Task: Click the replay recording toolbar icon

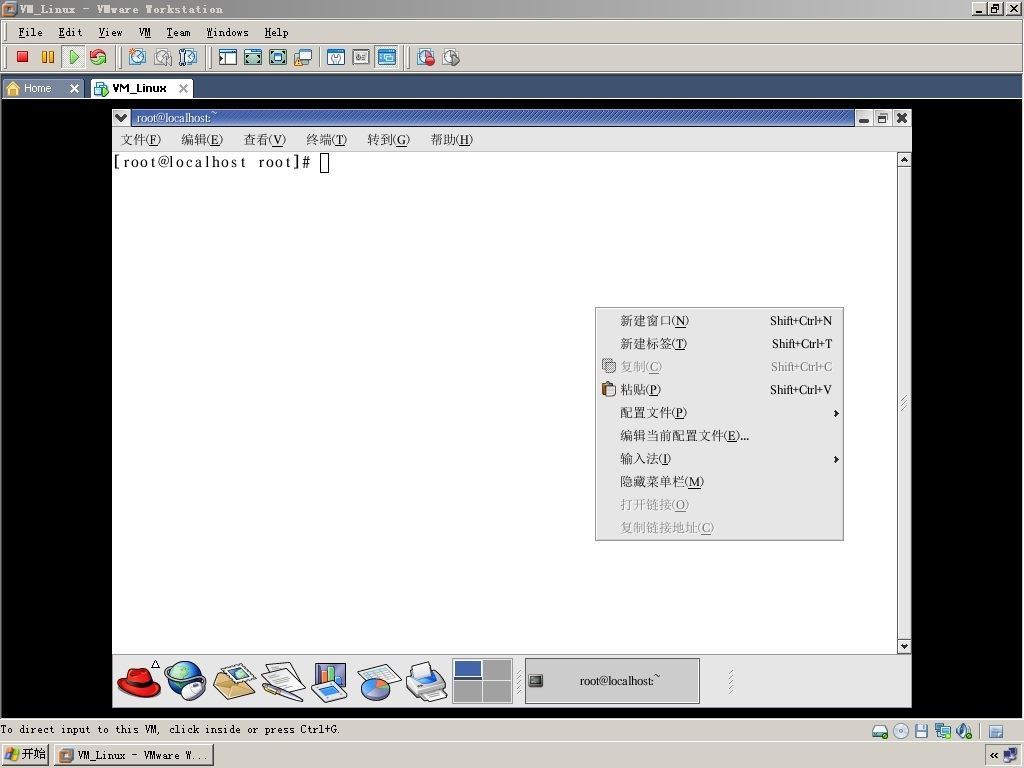Action: click(451, 57)
